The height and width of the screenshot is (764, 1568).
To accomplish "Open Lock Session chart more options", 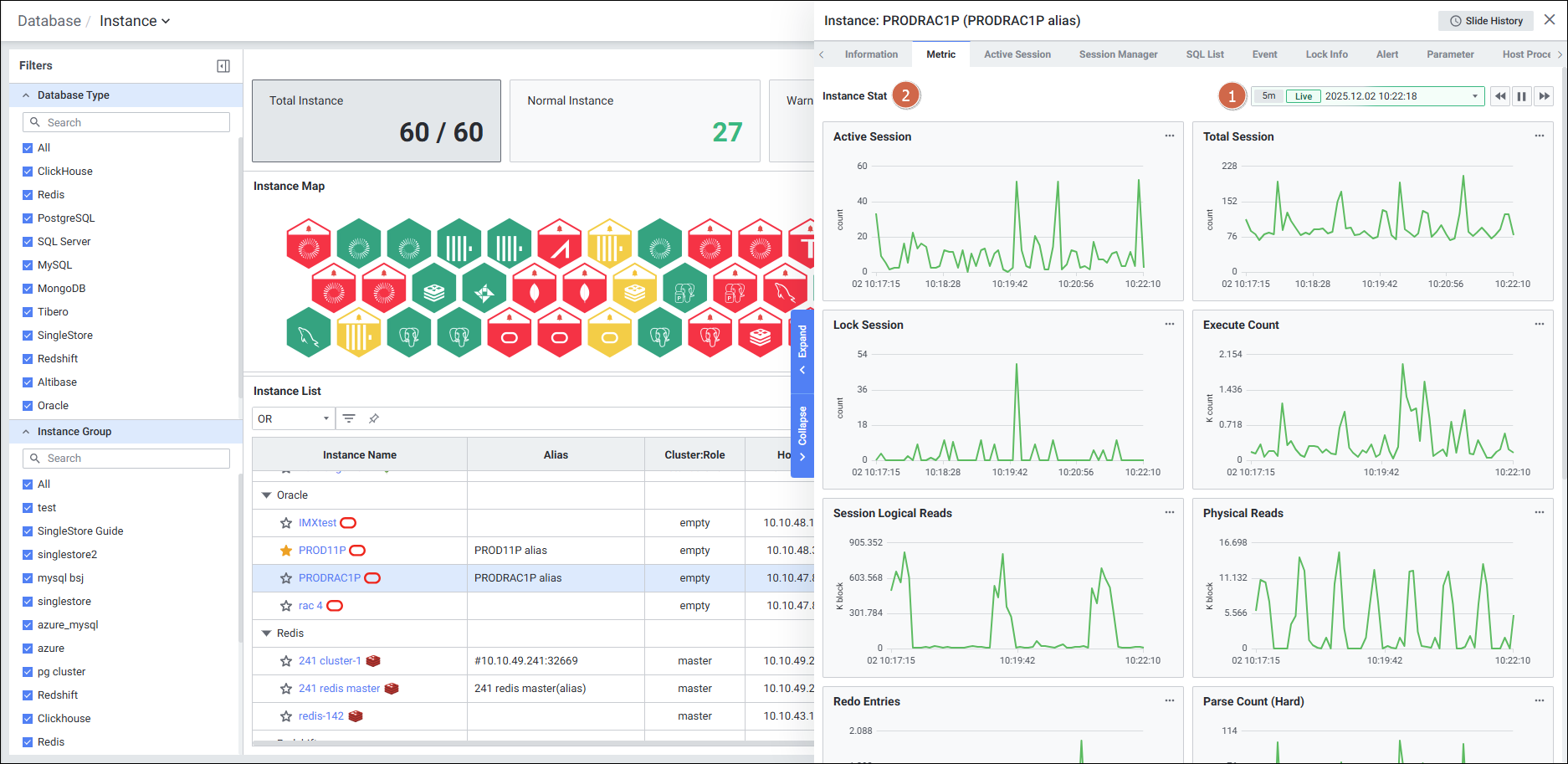I will pyautogui.click(x=1169, y=325).
